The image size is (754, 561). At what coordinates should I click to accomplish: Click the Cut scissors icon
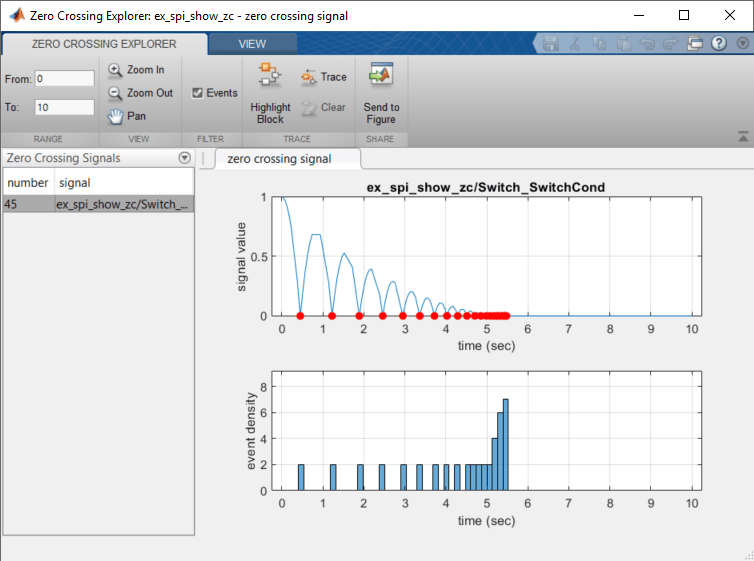click(574, 44)
